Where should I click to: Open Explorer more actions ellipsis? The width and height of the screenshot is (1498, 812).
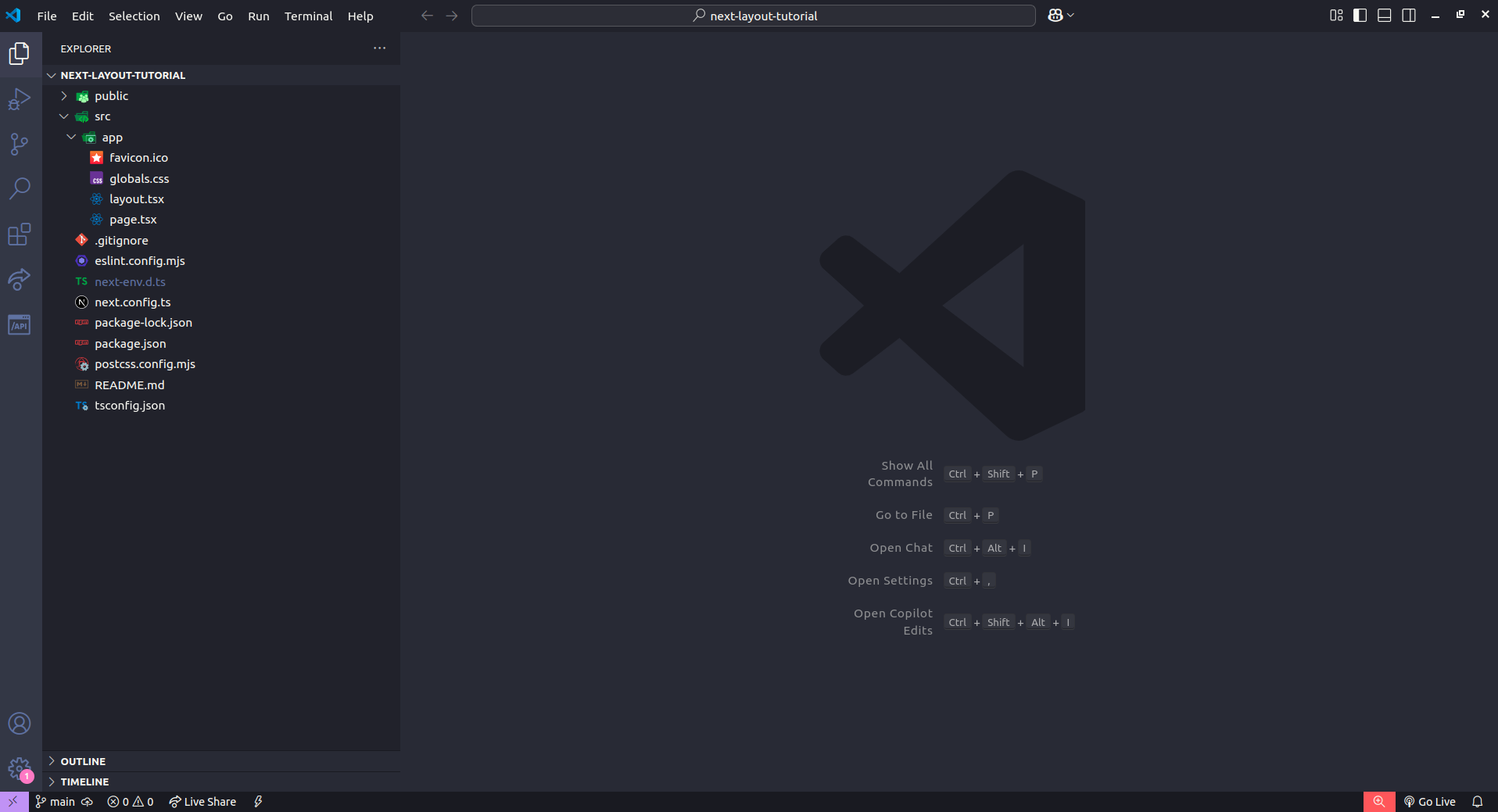380,48
